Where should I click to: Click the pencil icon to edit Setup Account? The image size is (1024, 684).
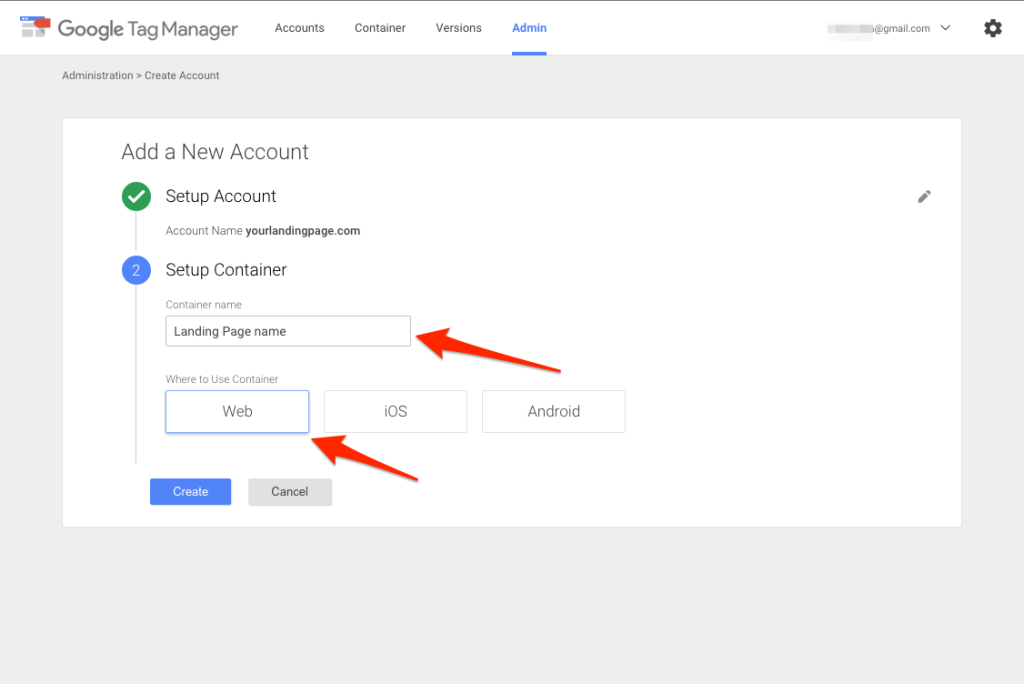tap(924, 196)
